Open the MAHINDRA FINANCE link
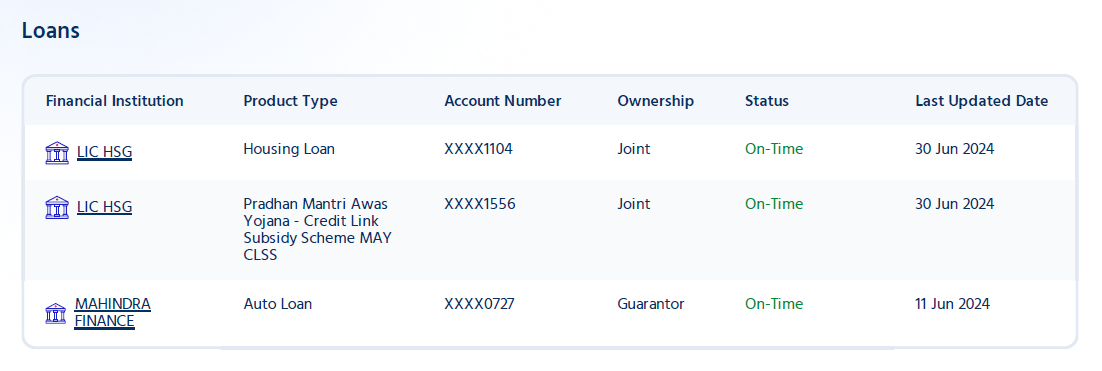1102x371 pixels. 112,313
